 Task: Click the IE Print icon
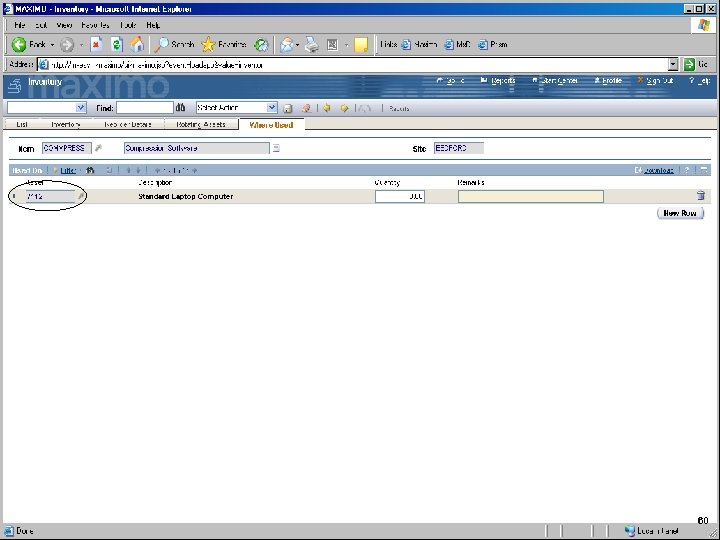click(312, 45)
